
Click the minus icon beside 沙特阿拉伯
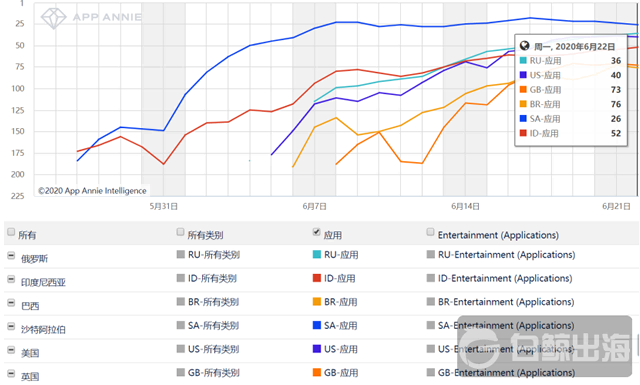click(x=11, y=326)
